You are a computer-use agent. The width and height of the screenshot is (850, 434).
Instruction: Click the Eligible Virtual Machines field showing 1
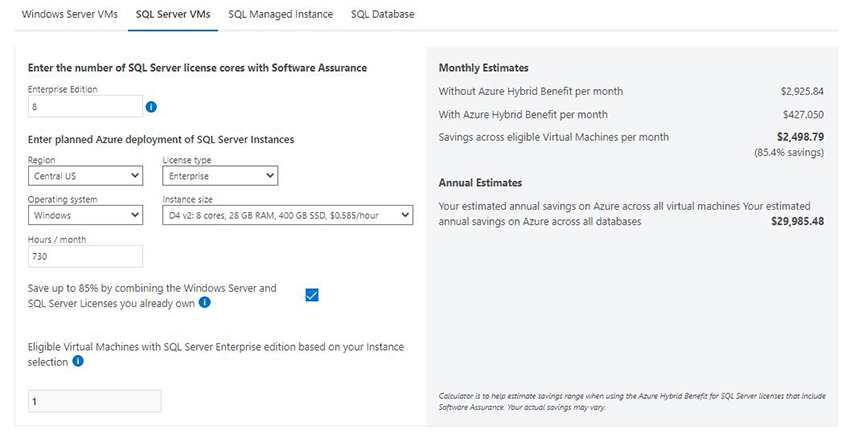(95, 401)
